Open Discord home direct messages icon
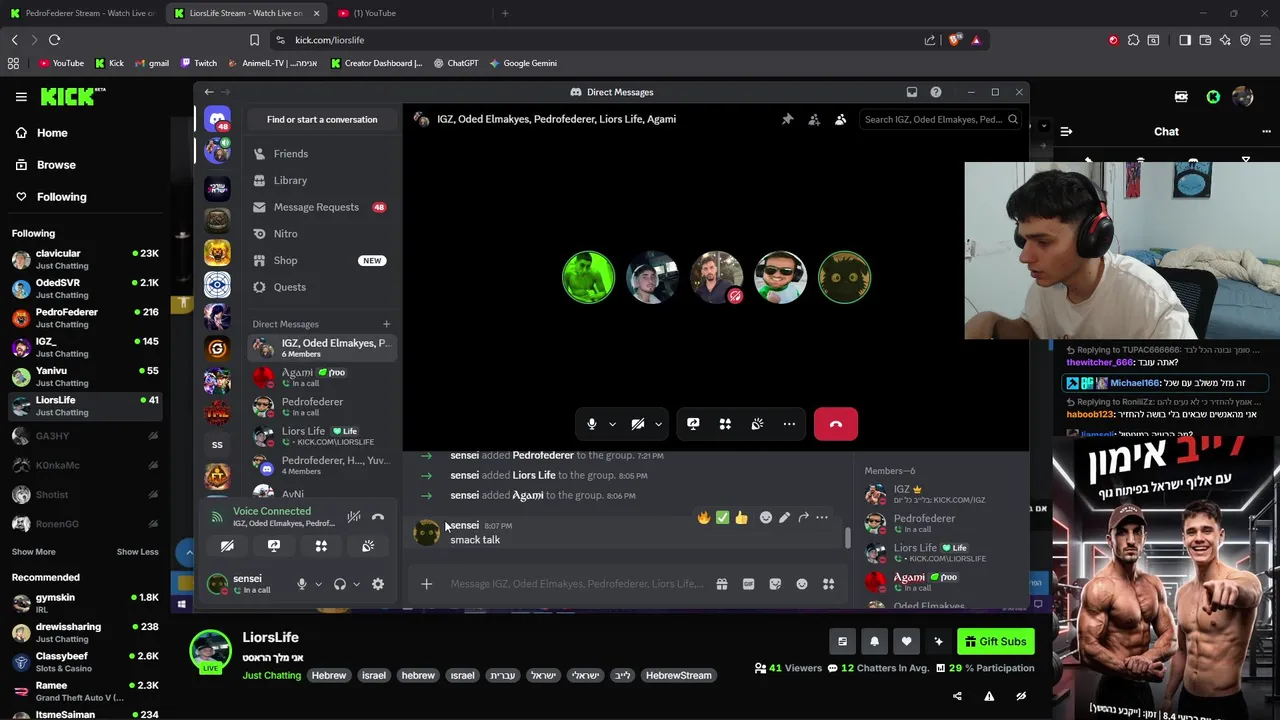The image size is (1280, 720). pyautogui.click(x=217, y=119)
